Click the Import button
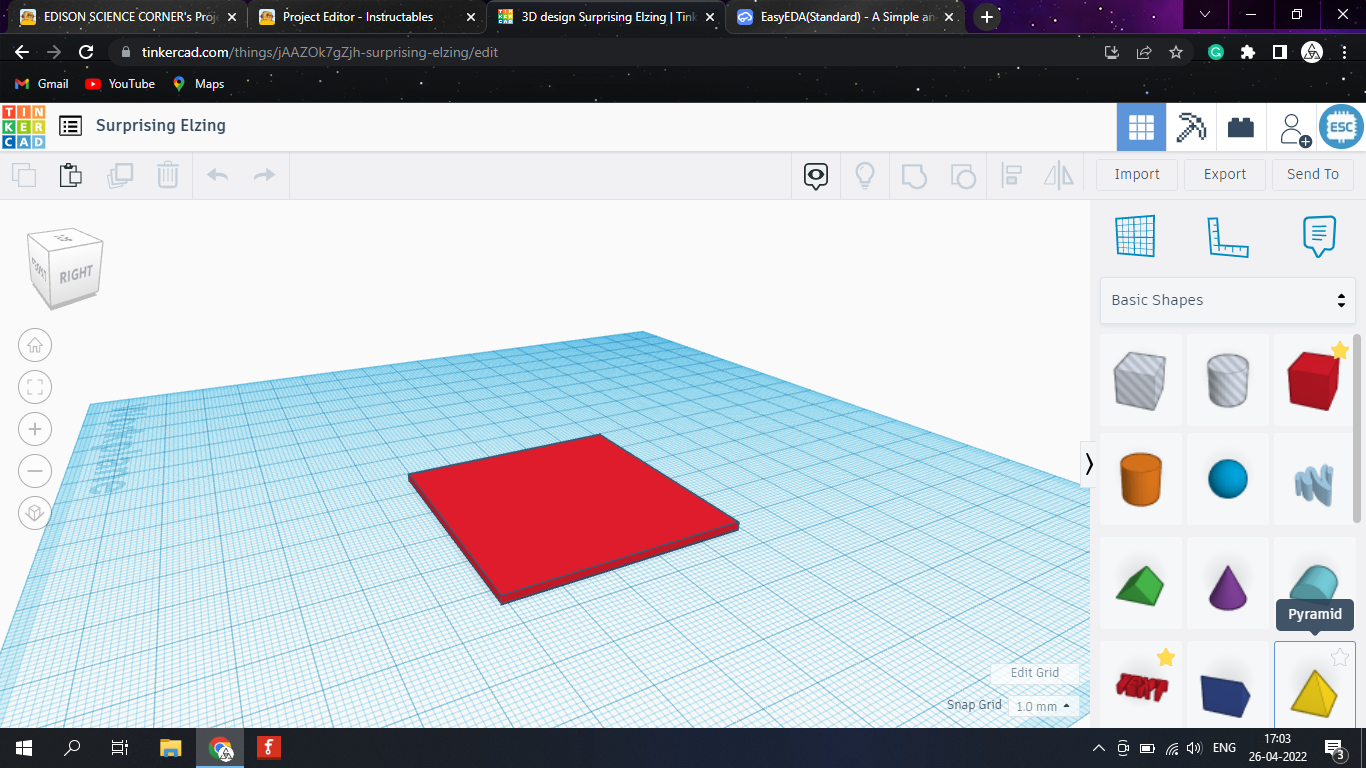 click(1137, 174)
